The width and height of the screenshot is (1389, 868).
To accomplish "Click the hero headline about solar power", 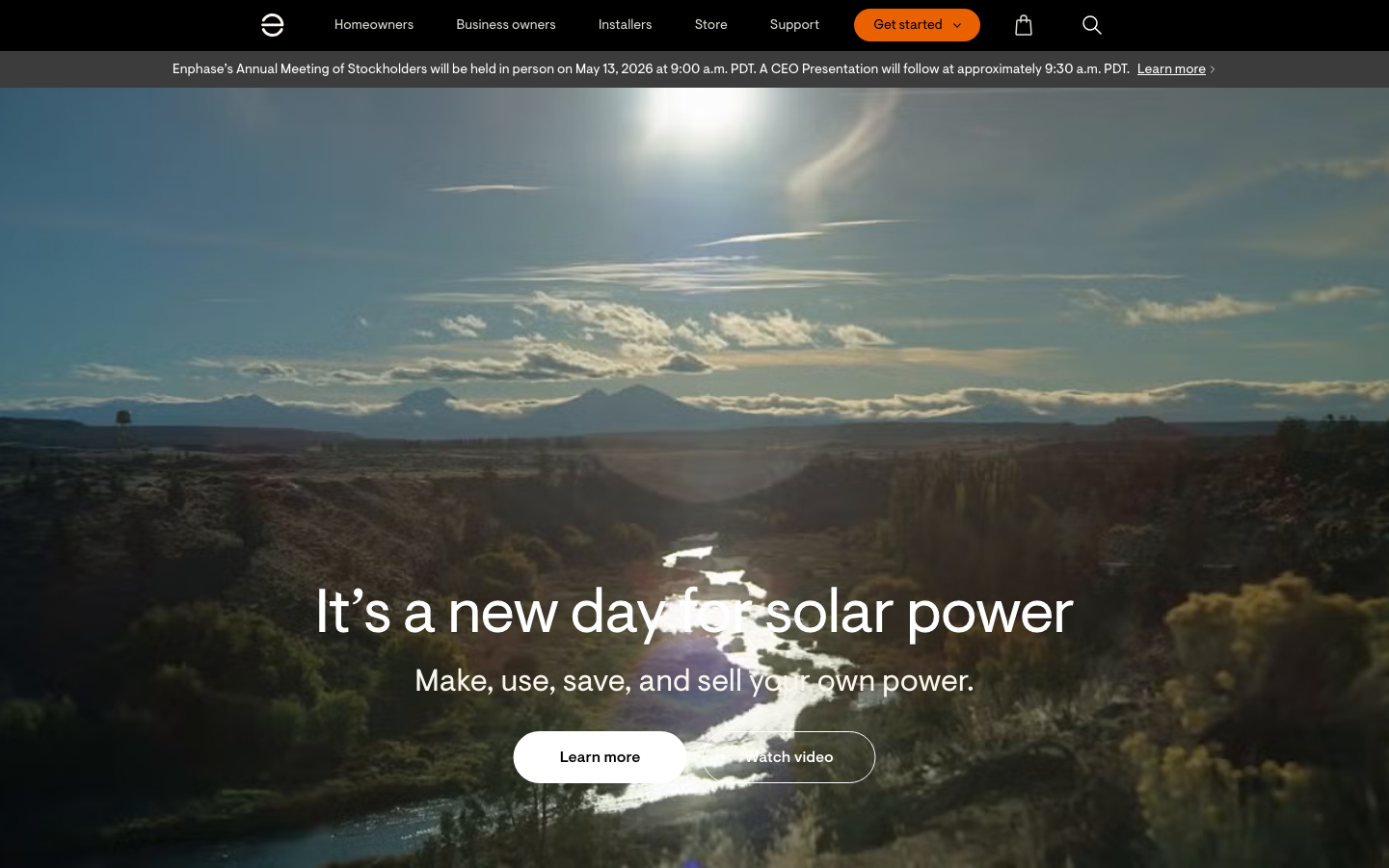I will (694, 612).
